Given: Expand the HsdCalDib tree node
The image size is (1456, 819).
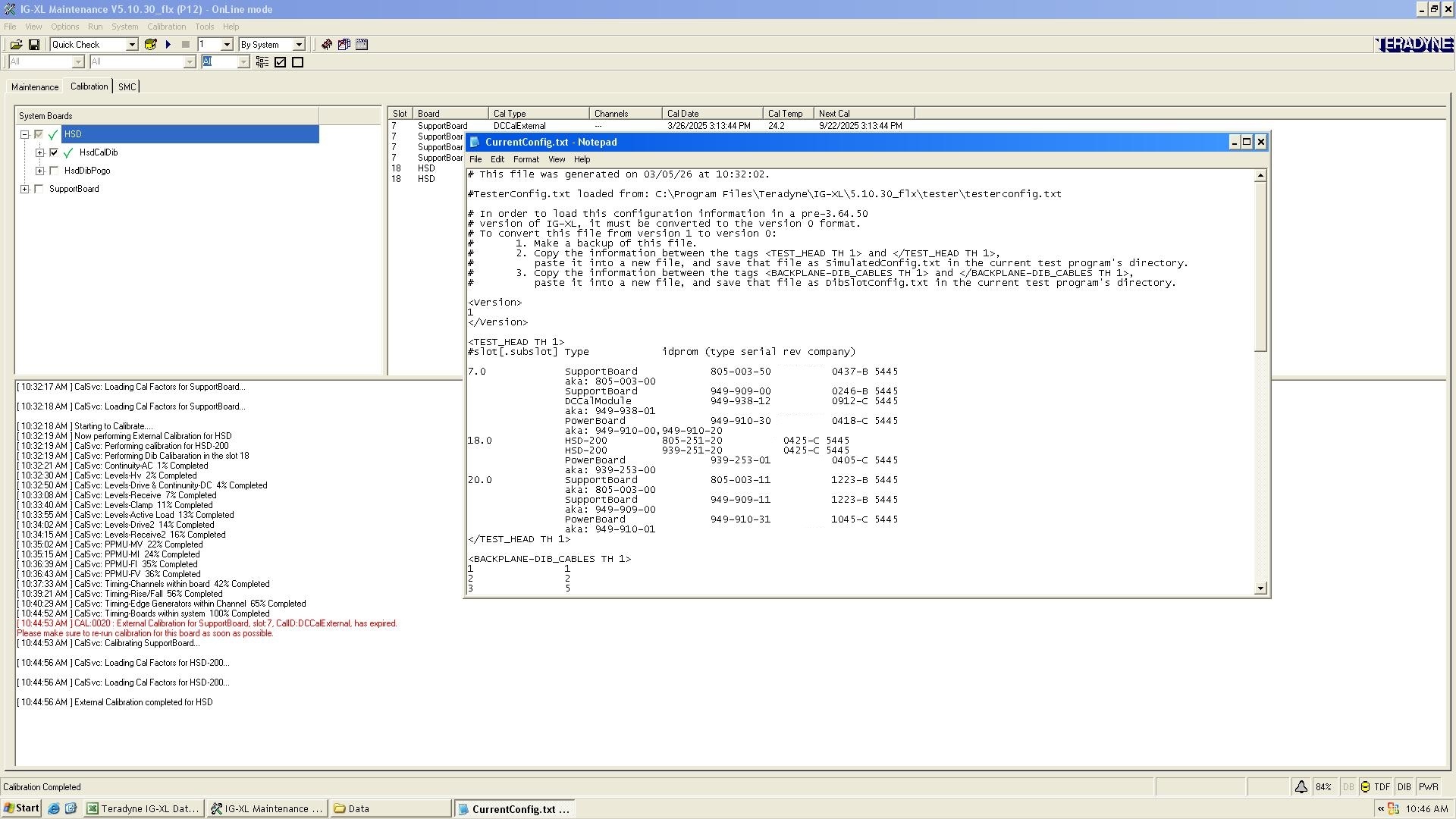Looking at the screenshot, I should coord(40,153).
